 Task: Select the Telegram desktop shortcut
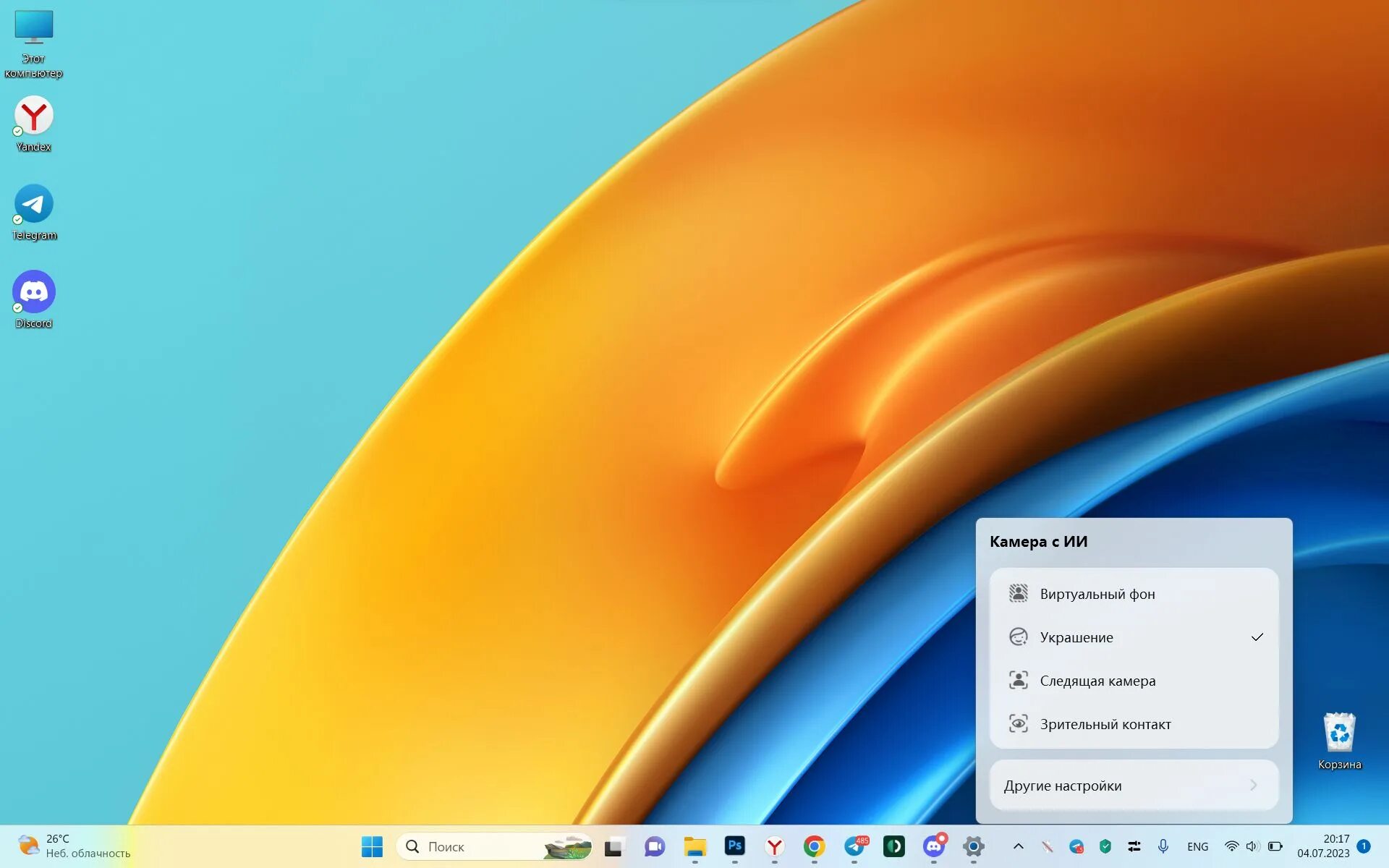[x=33, y=212]
